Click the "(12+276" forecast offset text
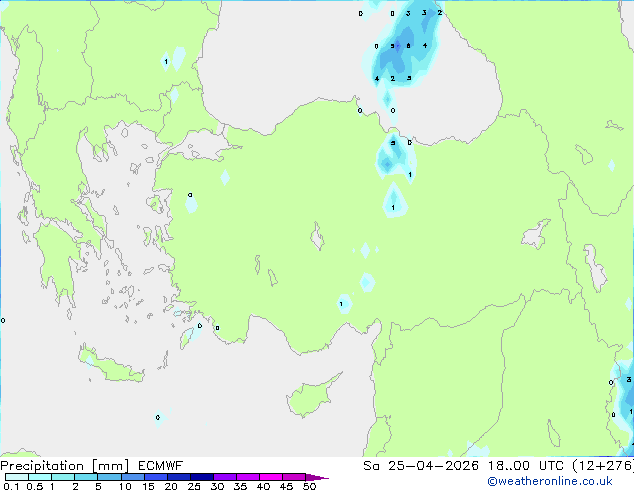This screenshot has height=490, width=634. [x=602, y=466]
